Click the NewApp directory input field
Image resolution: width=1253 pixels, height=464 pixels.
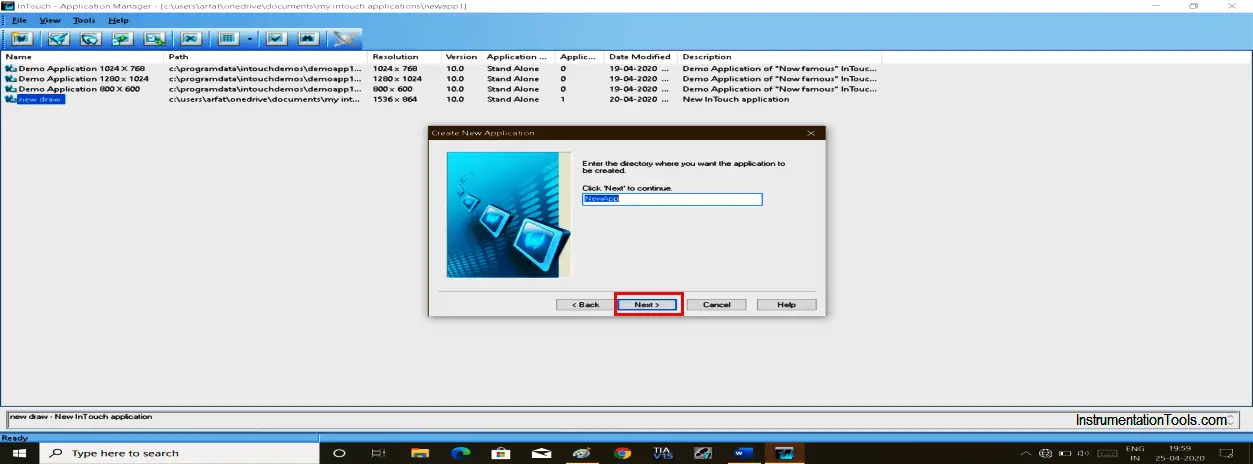pyautogui.click(x=672, y=199)
